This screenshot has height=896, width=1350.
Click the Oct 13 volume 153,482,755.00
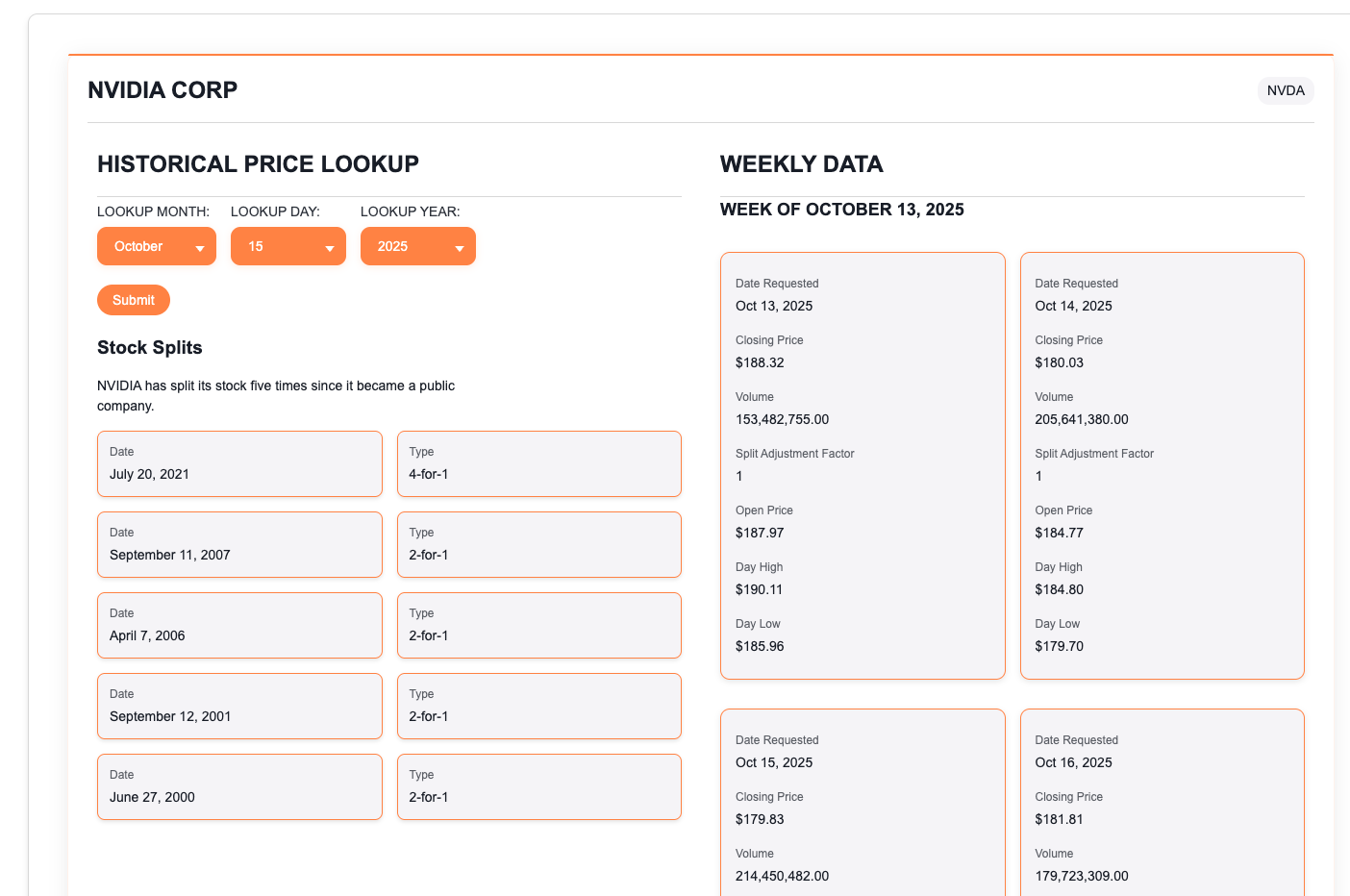pos(782,419)
